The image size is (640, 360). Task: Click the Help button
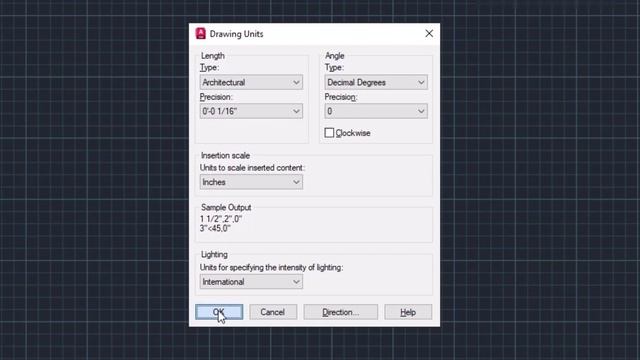(x=408, y=312)
